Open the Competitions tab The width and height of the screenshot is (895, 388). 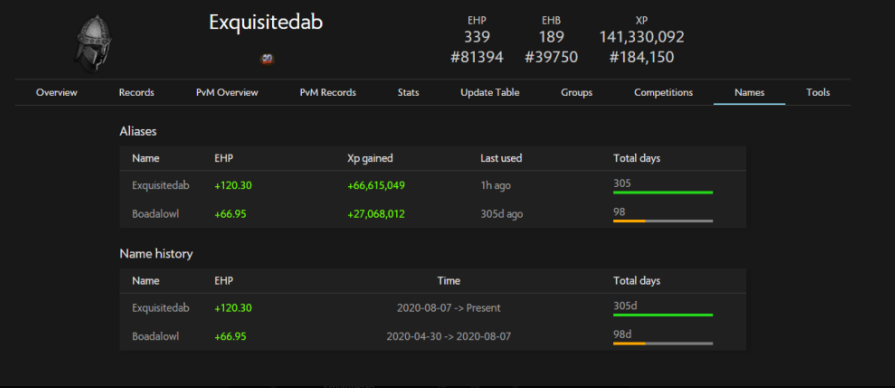click(x=663, y=92)
